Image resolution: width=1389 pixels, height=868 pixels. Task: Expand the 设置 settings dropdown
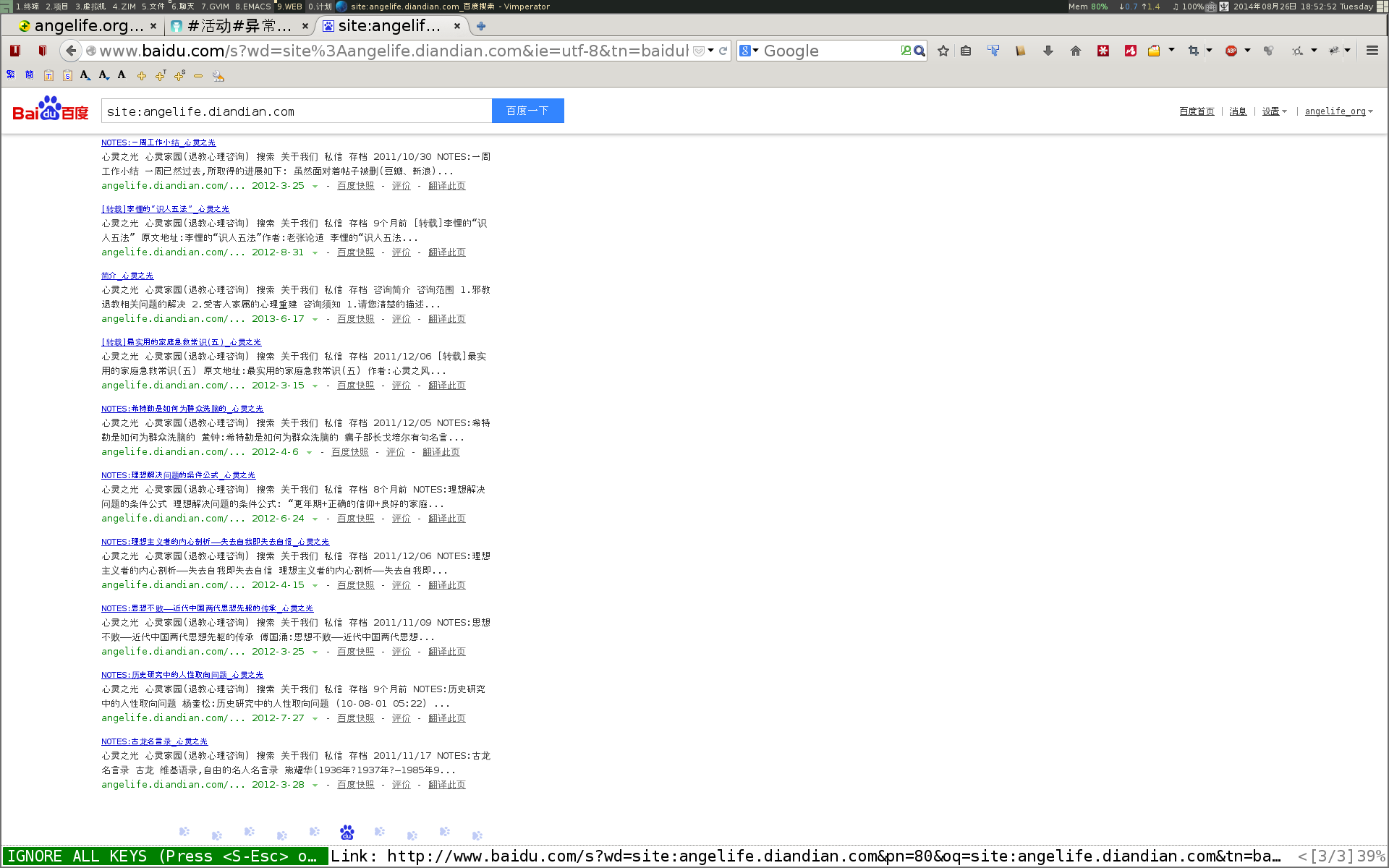[1274, 111]
